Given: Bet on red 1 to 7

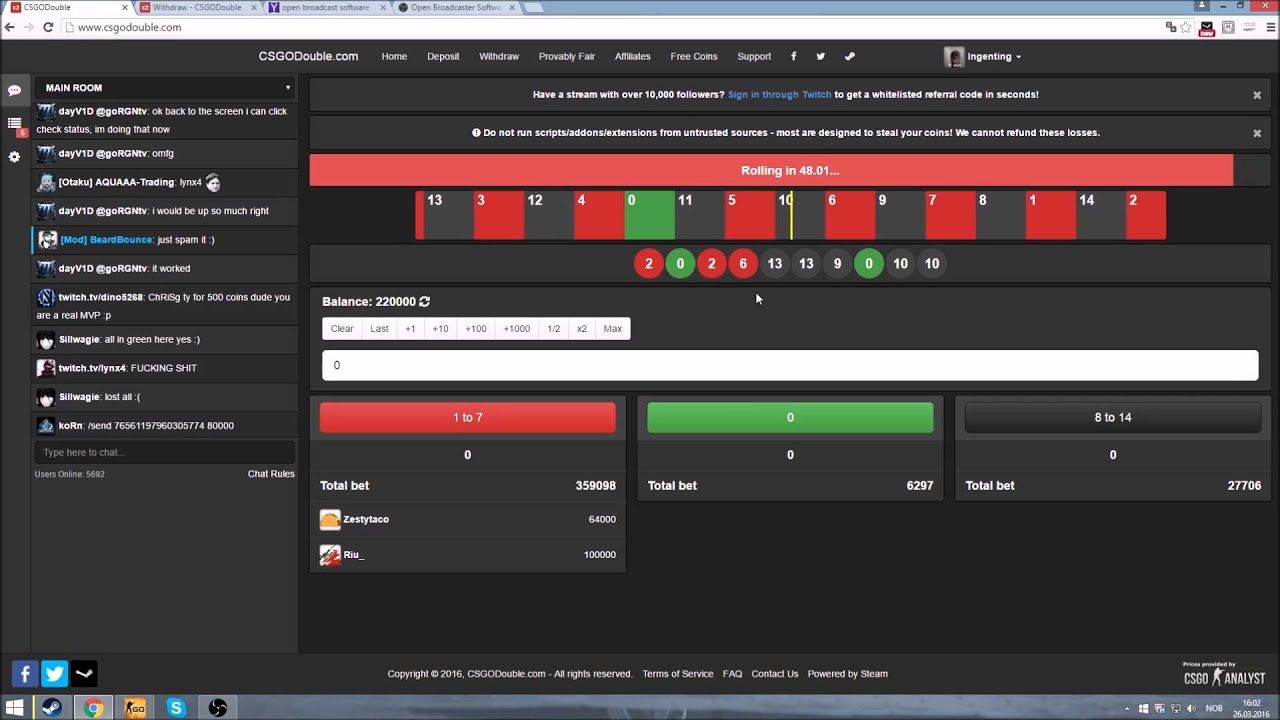Looking at the screenshot, I should (x=467, y=418).
